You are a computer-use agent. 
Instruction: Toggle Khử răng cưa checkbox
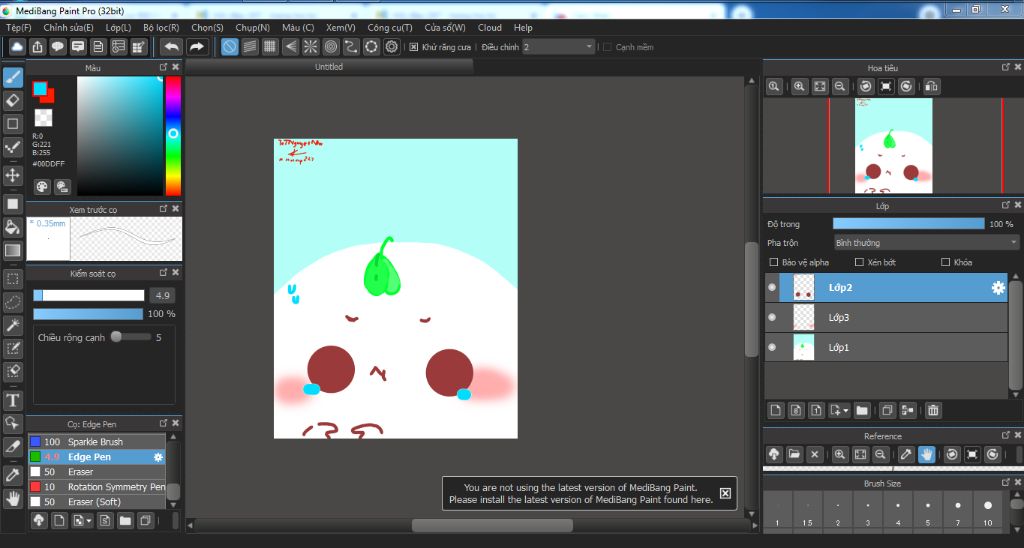pos(413,47)
